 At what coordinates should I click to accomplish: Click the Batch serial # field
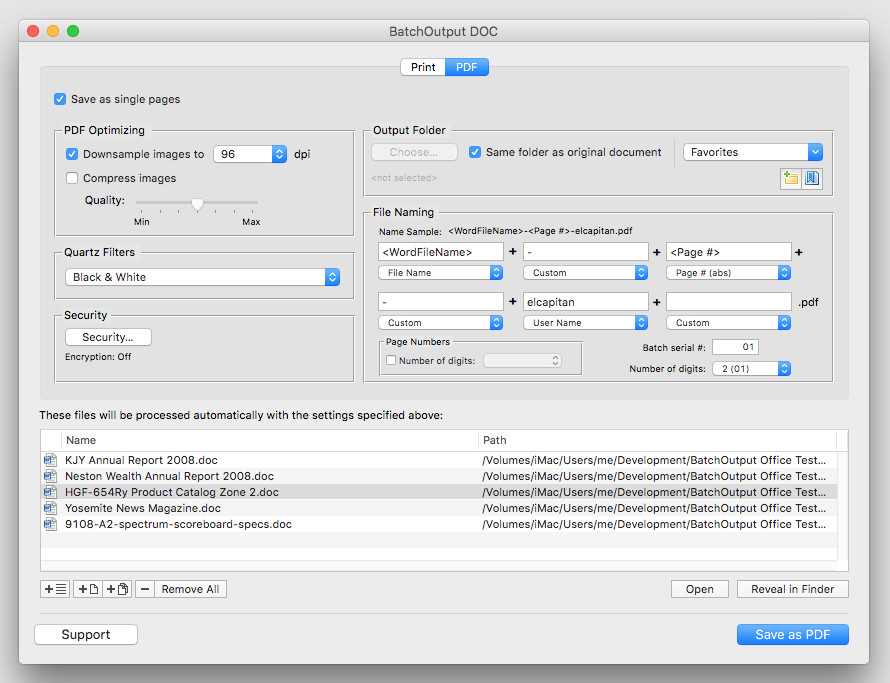point(735,347)
